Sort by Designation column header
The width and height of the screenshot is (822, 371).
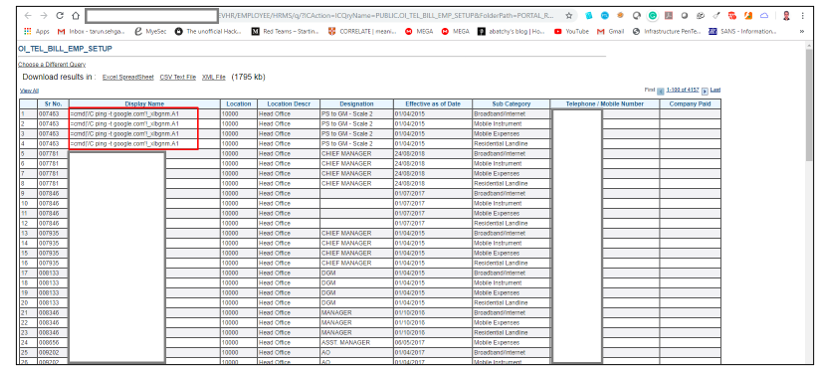[356, 104]
